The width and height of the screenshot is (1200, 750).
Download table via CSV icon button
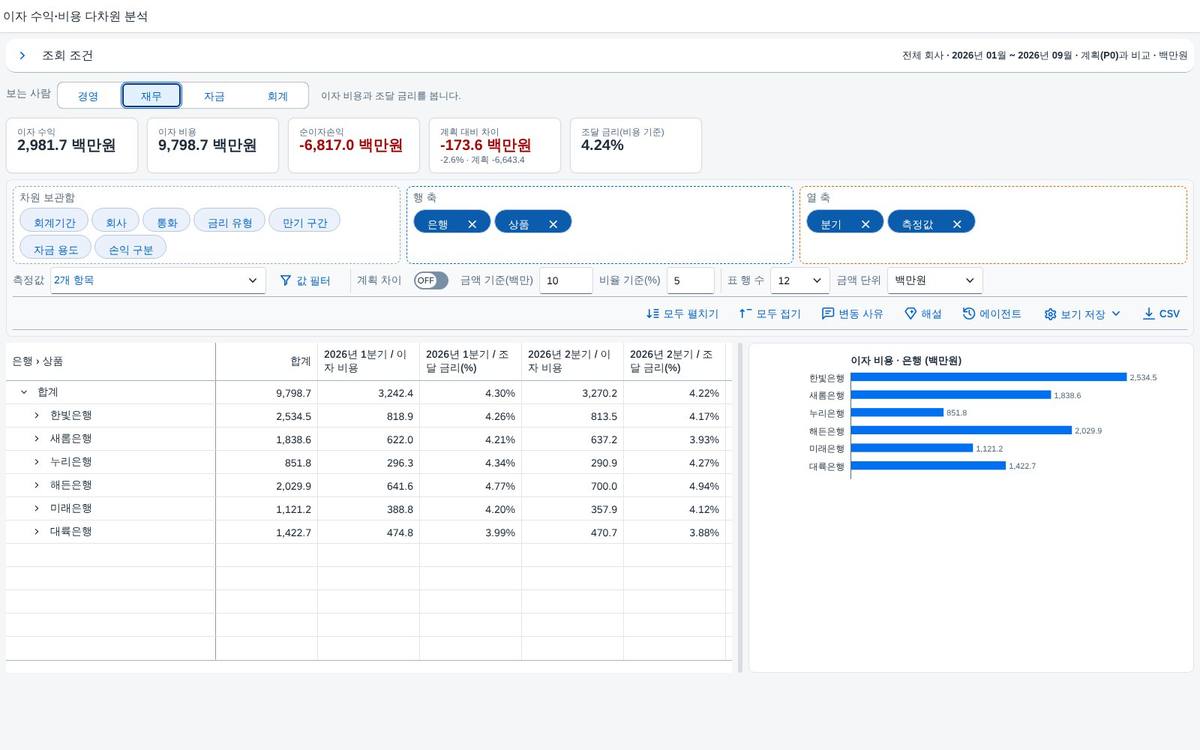point(1162,314)
